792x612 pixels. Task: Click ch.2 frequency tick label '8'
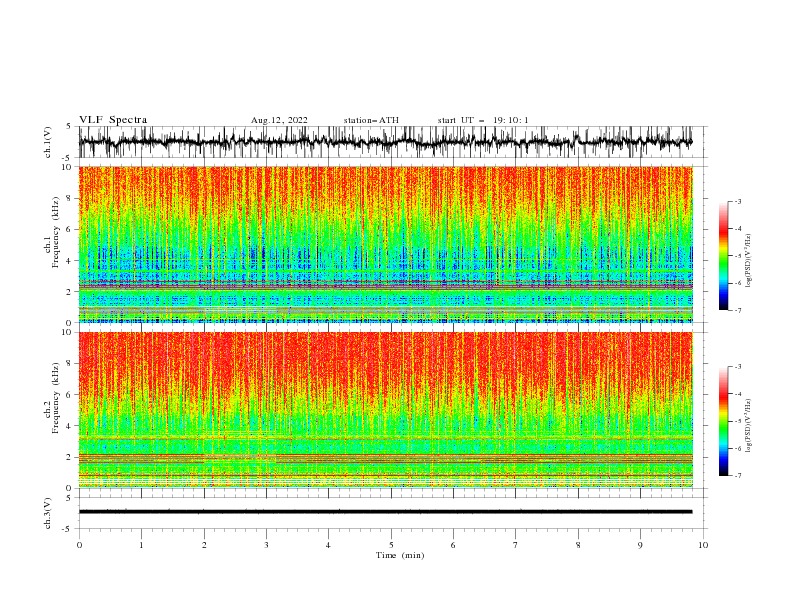(x=70, y=364)
